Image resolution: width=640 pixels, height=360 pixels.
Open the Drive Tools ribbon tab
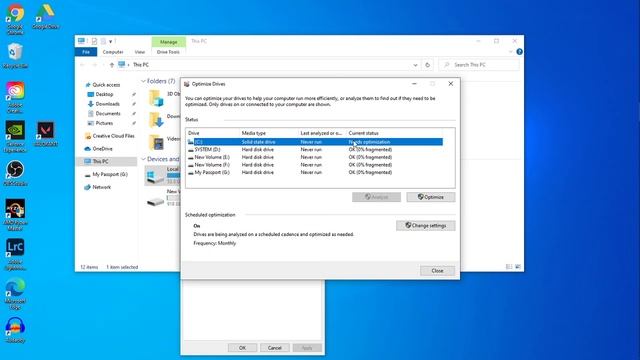click(168, 52)
